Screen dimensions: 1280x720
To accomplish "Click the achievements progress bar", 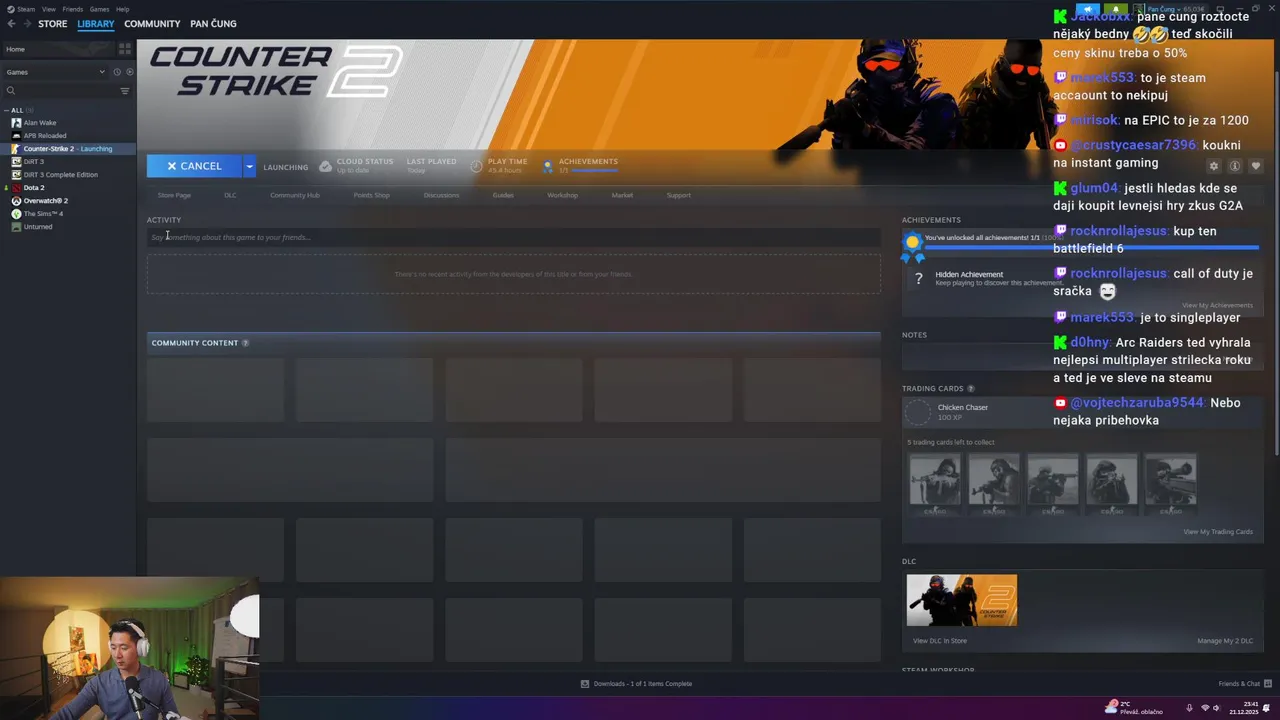I will coord(1092,246).
